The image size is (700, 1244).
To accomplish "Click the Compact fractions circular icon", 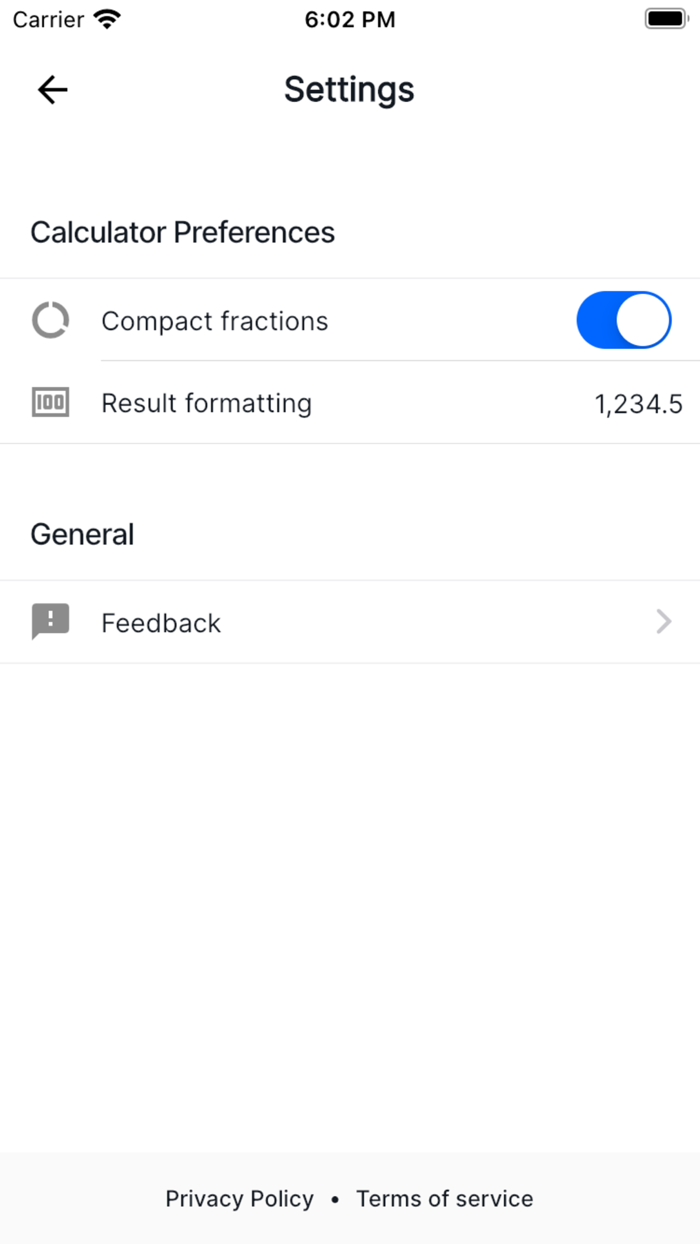I will click(50, 320).
